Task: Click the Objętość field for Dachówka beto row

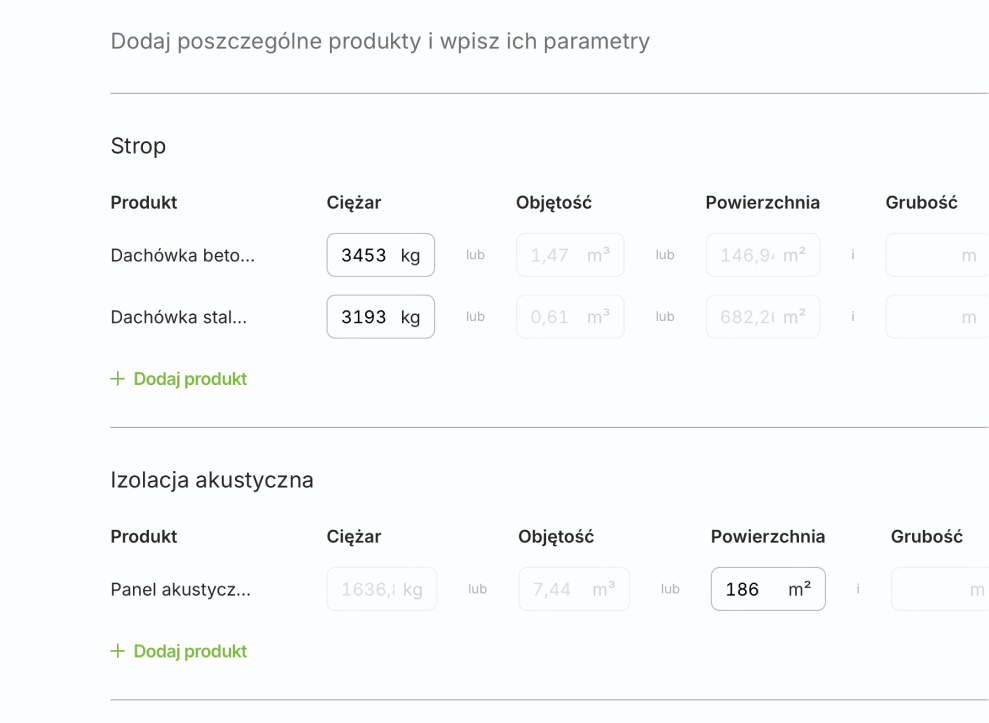Action: 569,255
